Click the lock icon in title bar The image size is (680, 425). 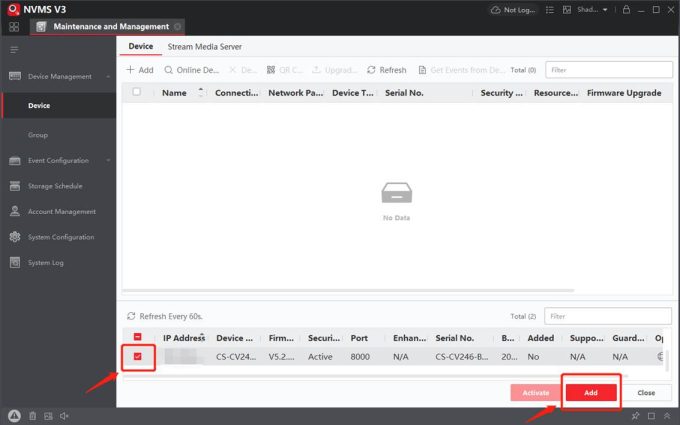click(627, 10)
